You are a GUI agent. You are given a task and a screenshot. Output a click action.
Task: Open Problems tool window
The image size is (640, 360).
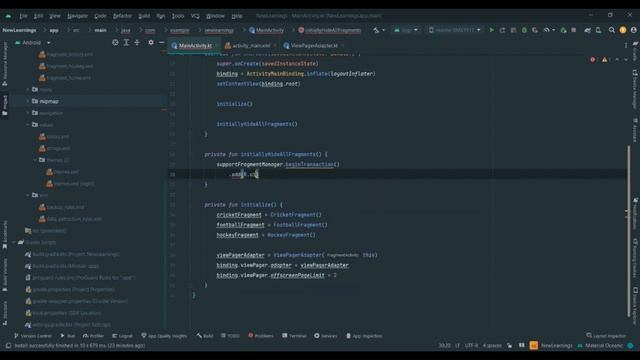[261, 336]
